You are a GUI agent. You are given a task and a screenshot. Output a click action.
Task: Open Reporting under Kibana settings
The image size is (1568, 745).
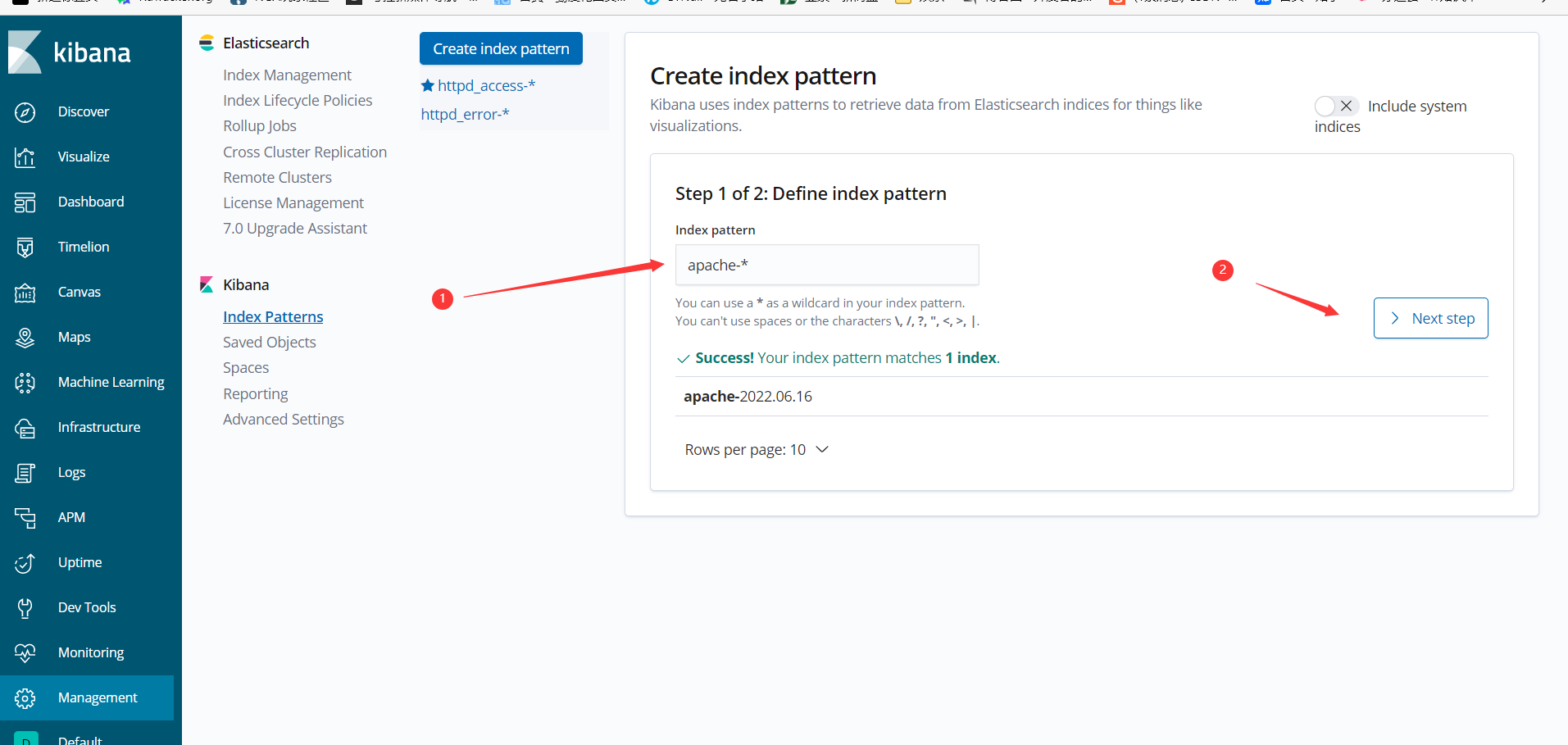[256, 393]
